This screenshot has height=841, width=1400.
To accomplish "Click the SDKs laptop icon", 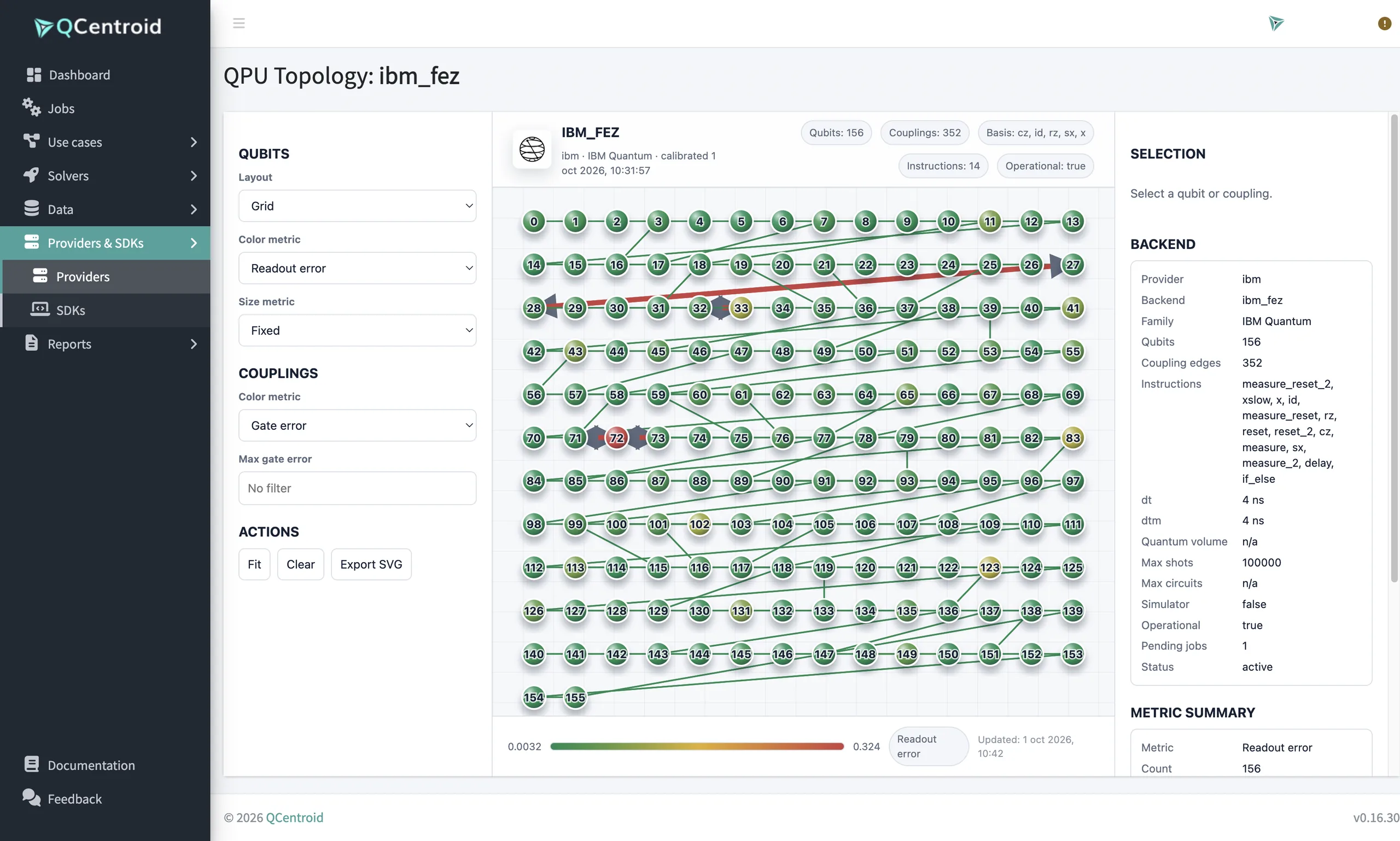I will (x=40, y=309).
